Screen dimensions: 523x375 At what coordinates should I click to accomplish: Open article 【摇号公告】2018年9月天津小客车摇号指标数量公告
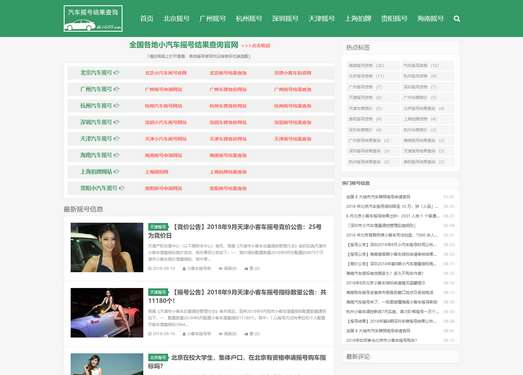pos(237,296)
